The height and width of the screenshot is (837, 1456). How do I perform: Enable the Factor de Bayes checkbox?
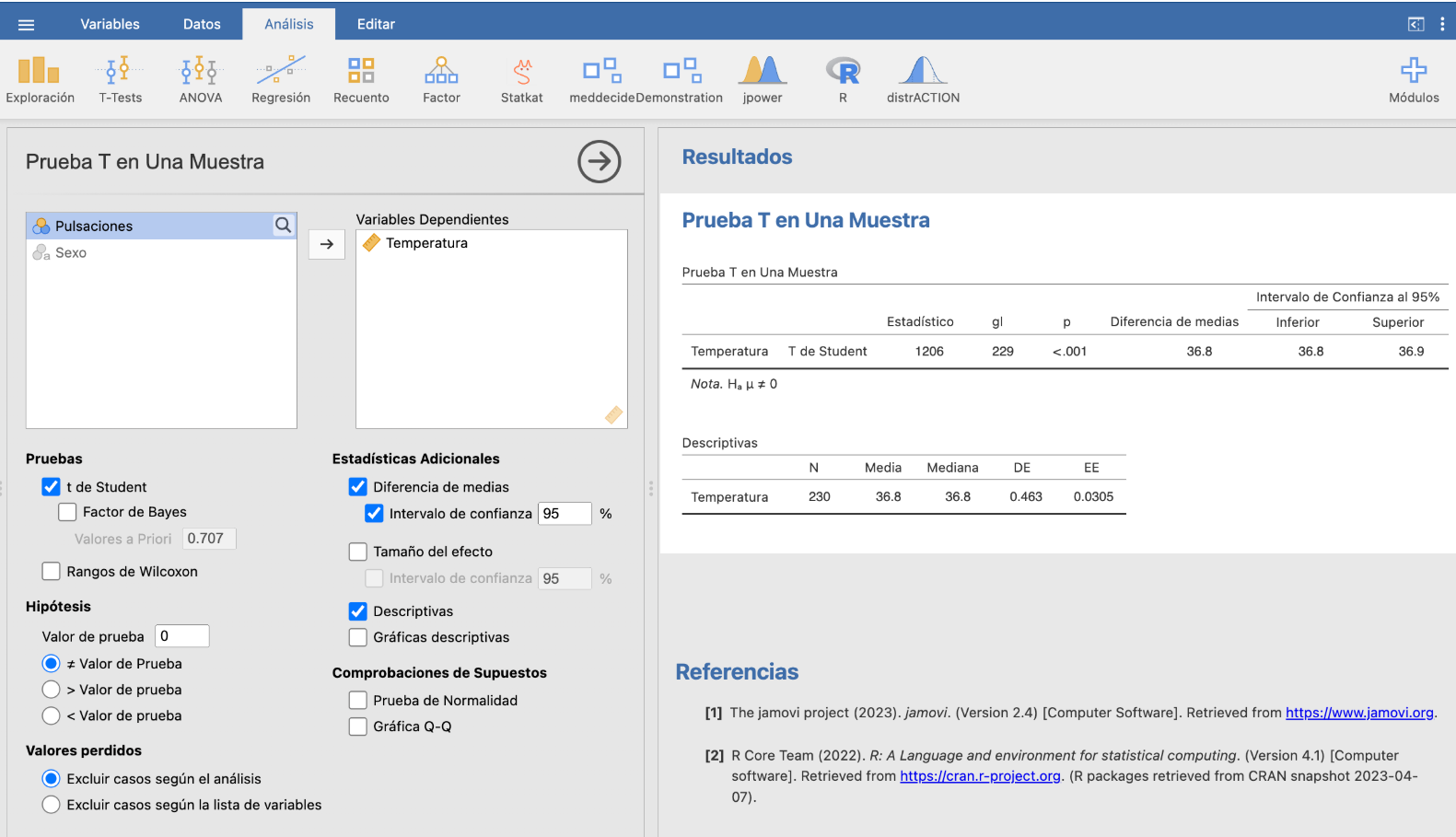pyautogui.click(x=67, y=512)
